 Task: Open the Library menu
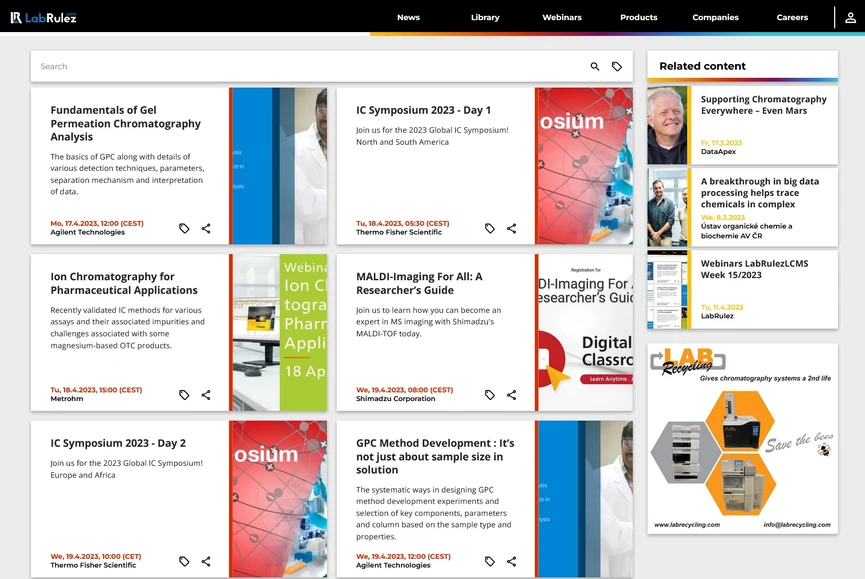(485, 17)
